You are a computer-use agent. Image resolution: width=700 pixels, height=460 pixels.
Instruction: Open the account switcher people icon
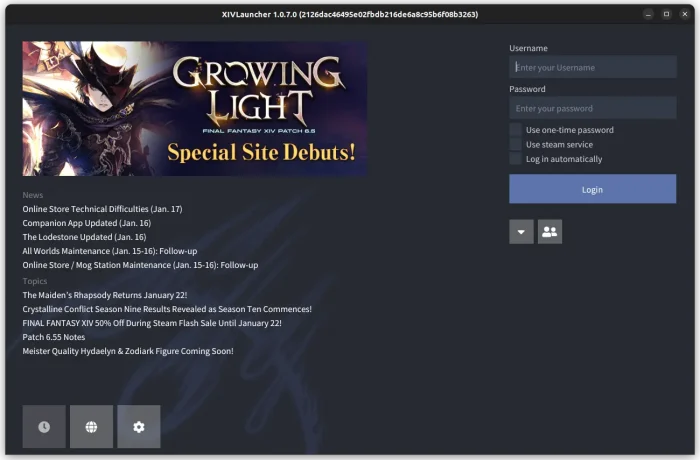[549, 232]
